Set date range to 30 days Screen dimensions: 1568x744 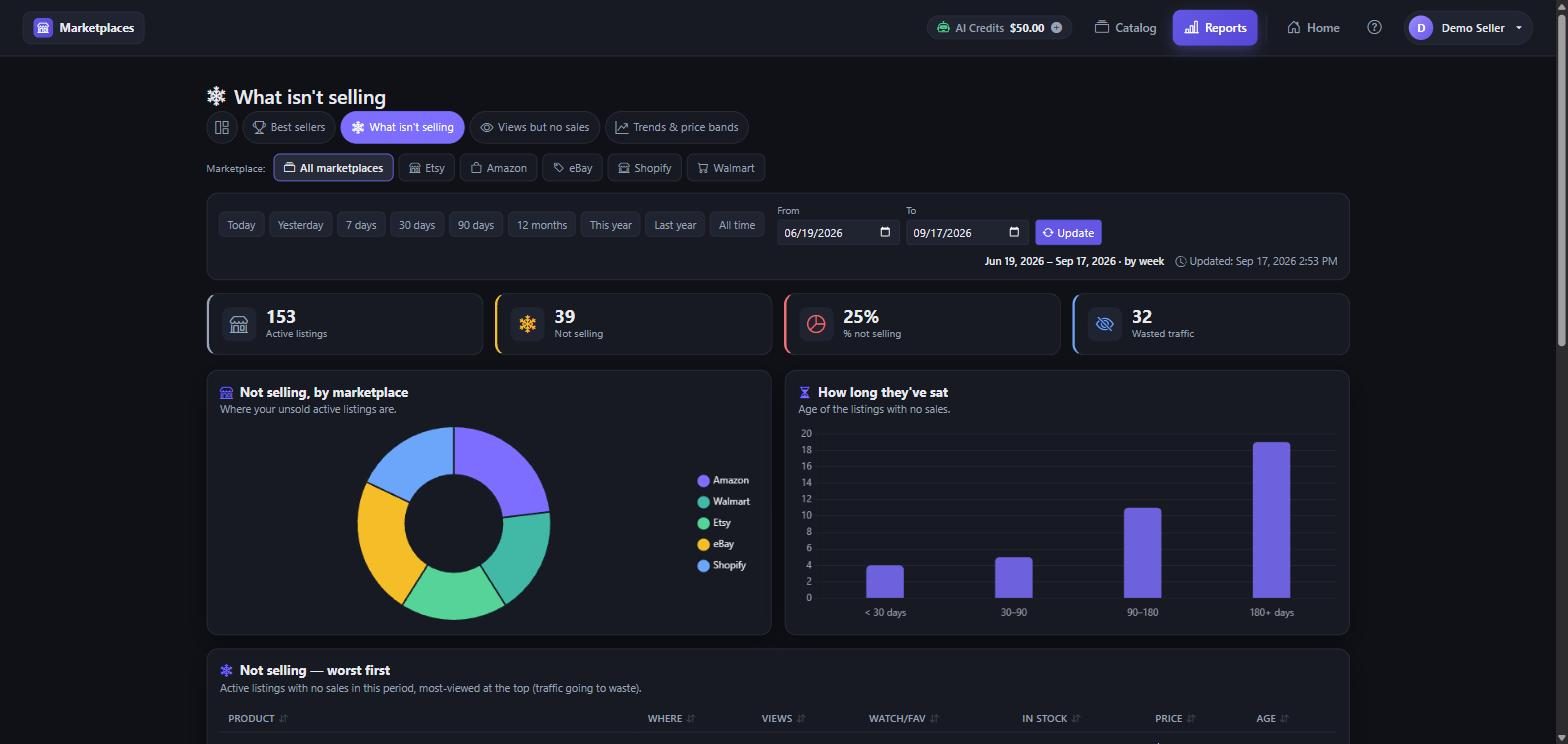tap(417, 225)
